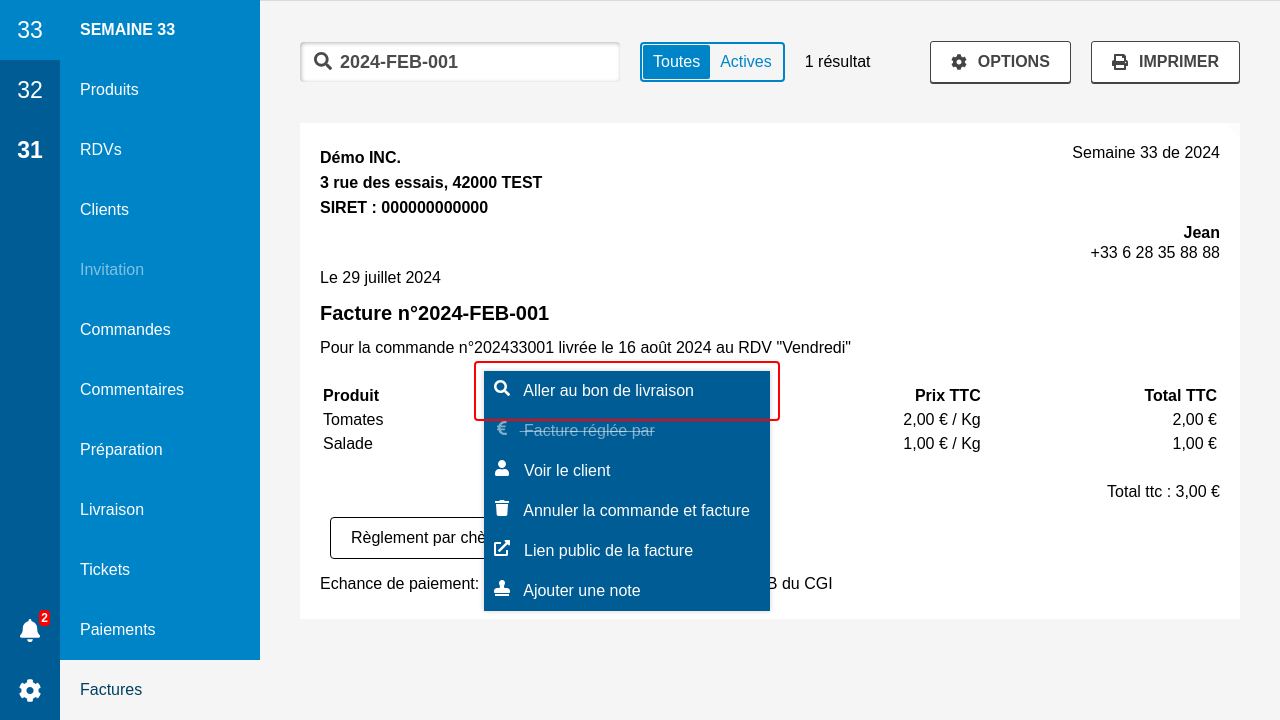Click the person icon for client view

pos(502,469)
